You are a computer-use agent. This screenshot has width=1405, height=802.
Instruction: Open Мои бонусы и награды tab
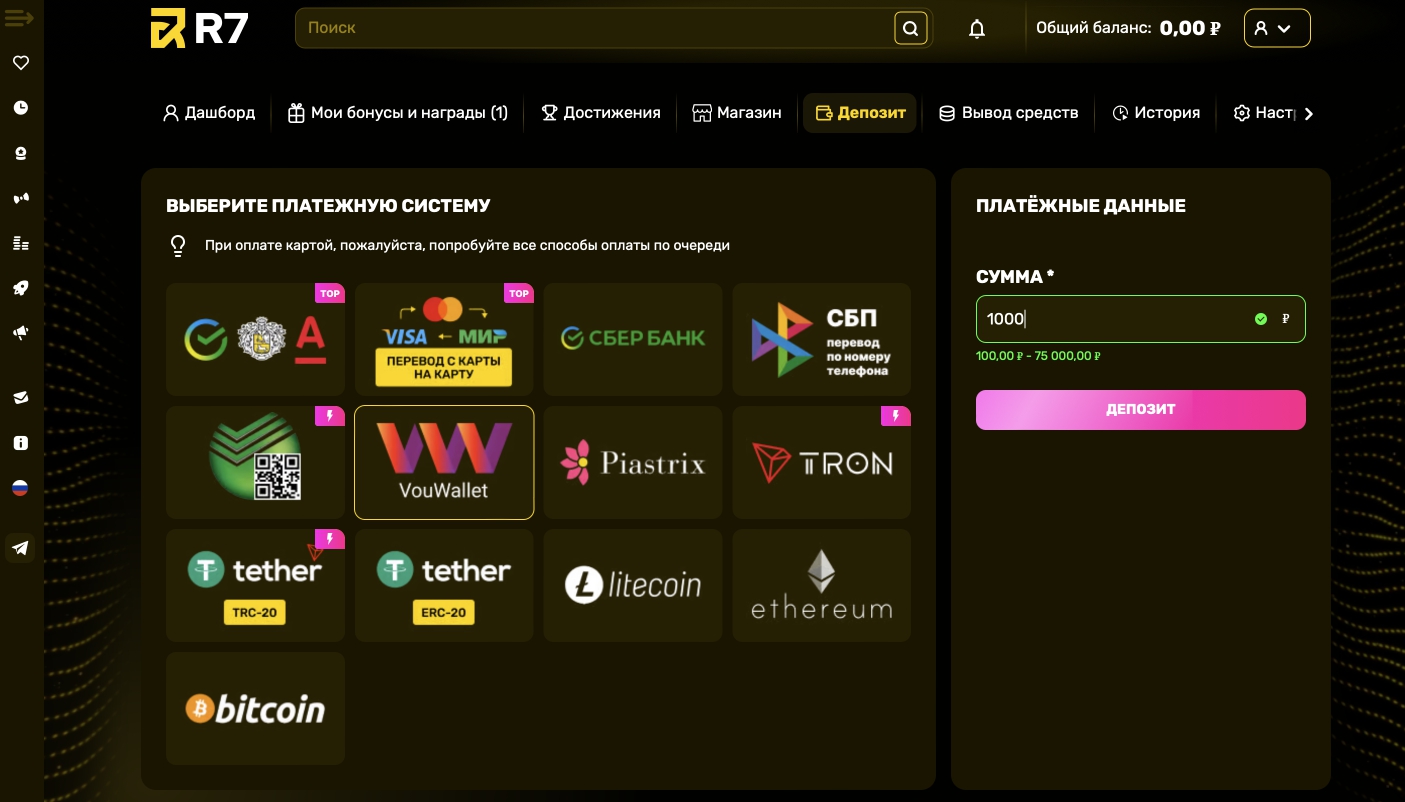(398, 113)
